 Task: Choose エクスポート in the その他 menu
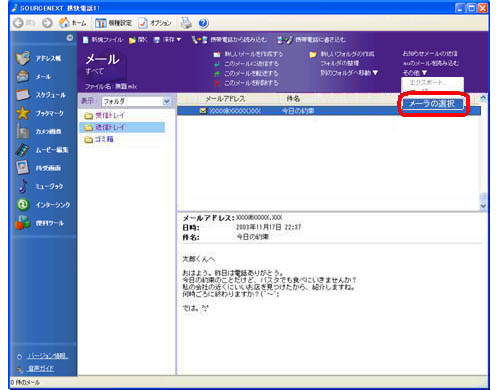(x=426, y=82)
